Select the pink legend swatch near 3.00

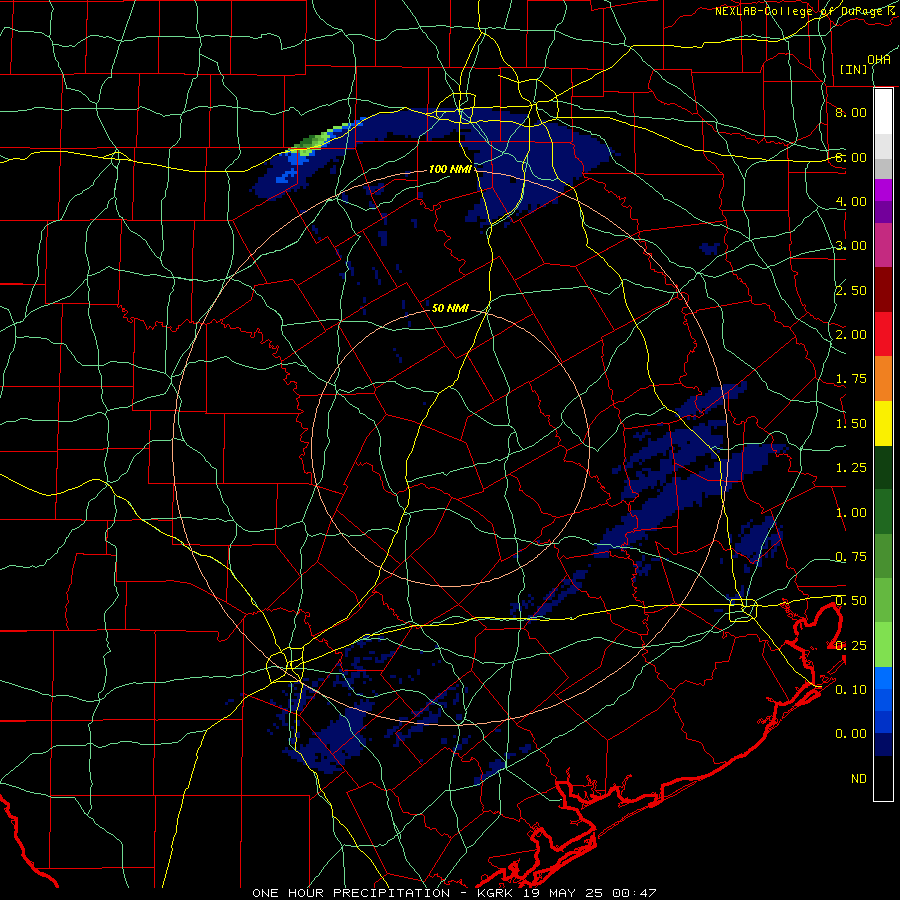pyautogui.click(x=883, y=245)
